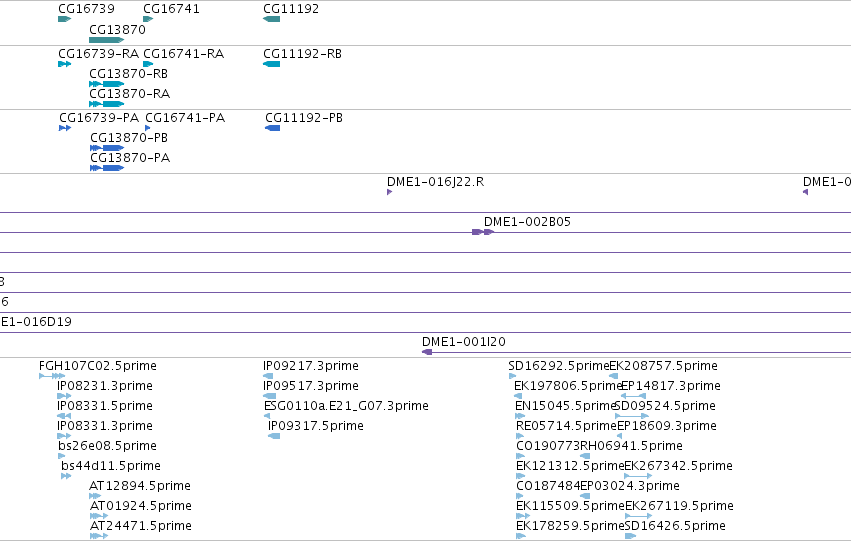Image resolution: width=851 pixels, height=541 pixels.
Task: Select EST AT12894.5prime
Action: [140, 486]
